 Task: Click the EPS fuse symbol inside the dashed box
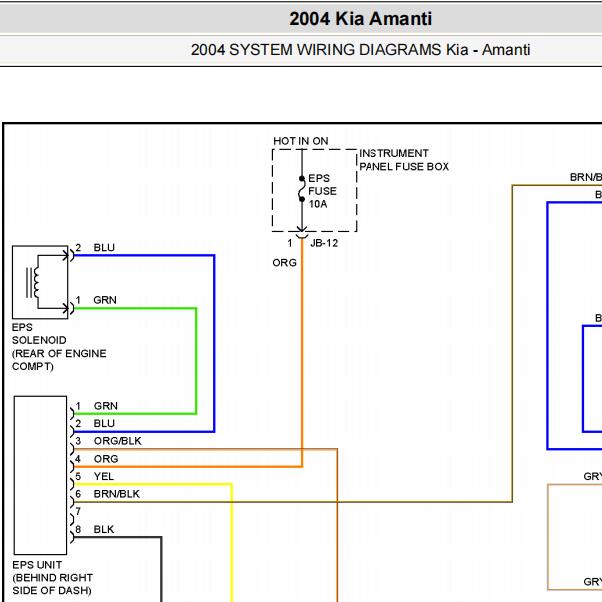[302, 189]
